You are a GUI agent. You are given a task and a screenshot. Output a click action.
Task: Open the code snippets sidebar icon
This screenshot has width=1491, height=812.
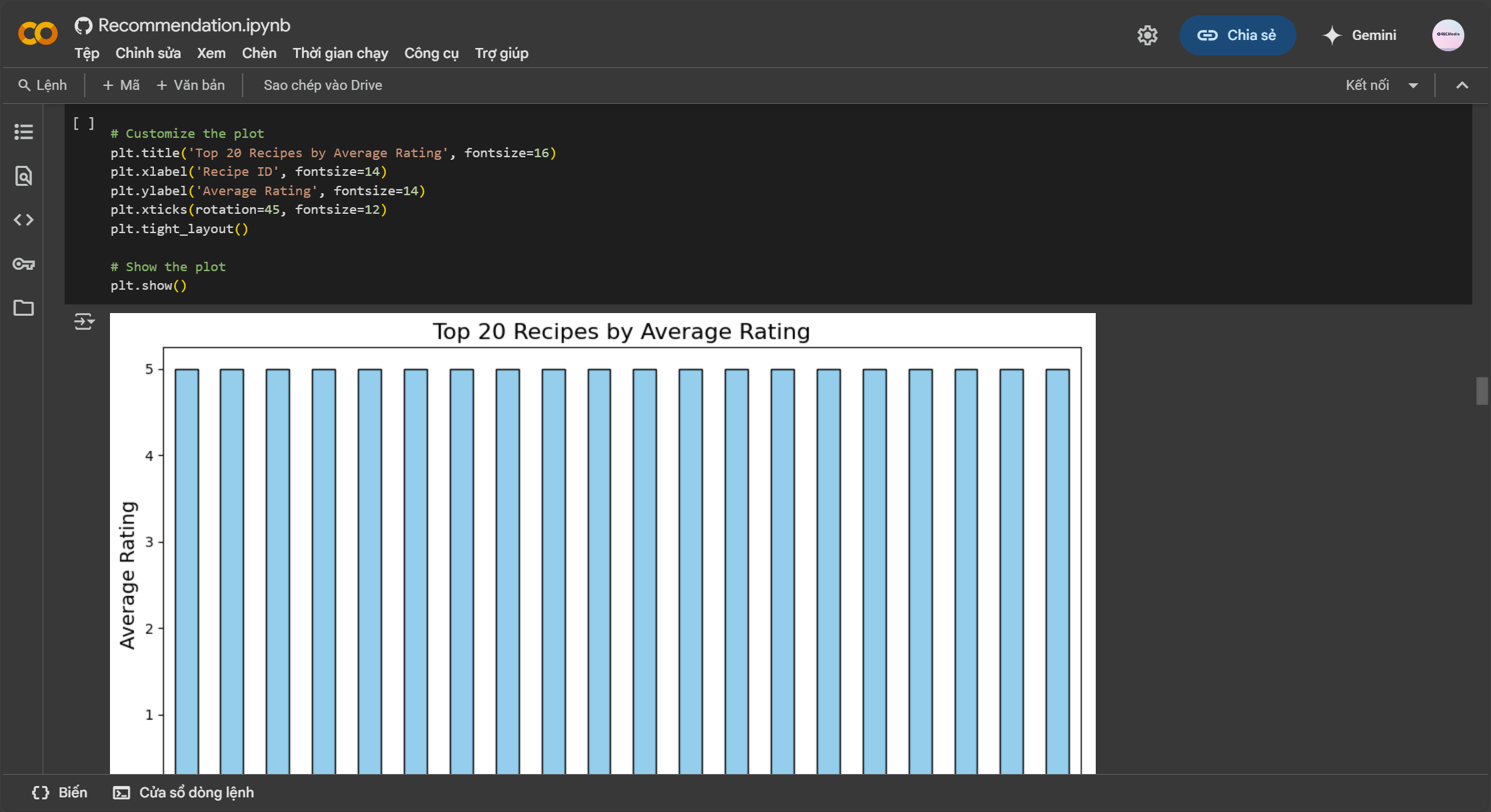tap(24, 220)
